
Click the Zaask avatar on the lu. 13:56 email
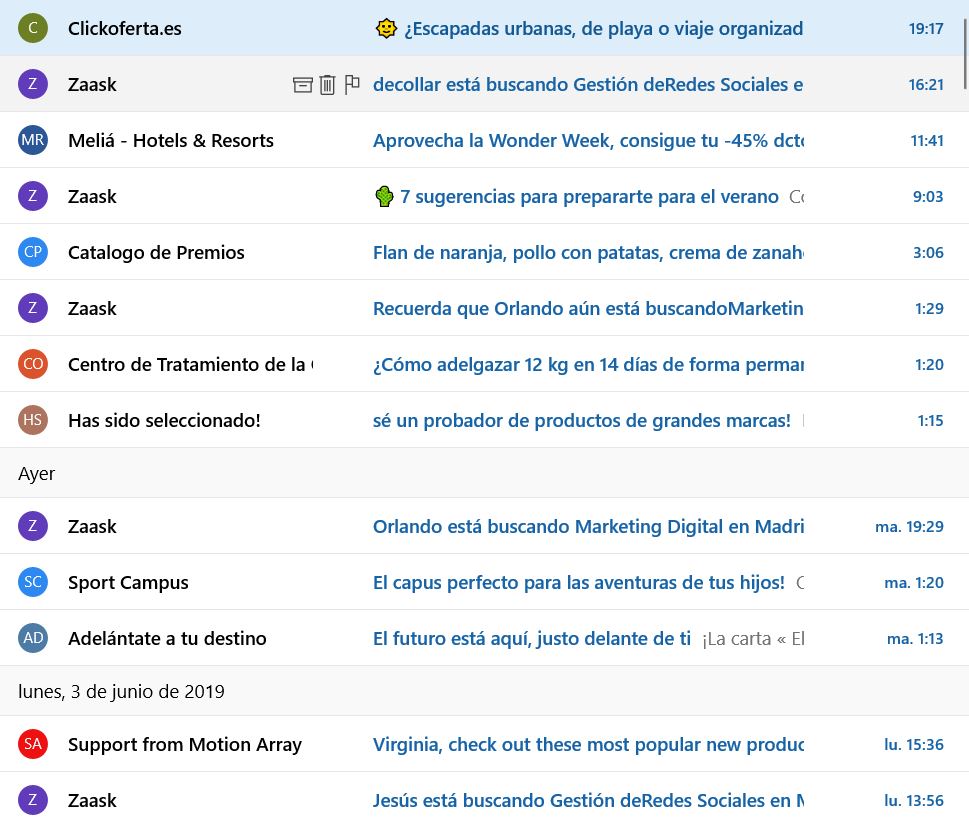tap(33, 800)
